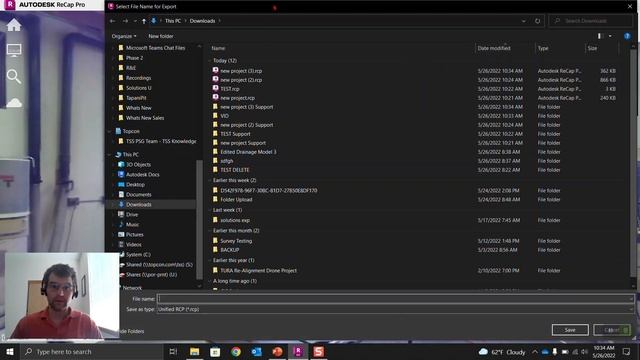This screenshot has width=640, height=360.
Task: Click the navigation pane scrollbar
Action: pyautogui.click(x=199, y=219)
